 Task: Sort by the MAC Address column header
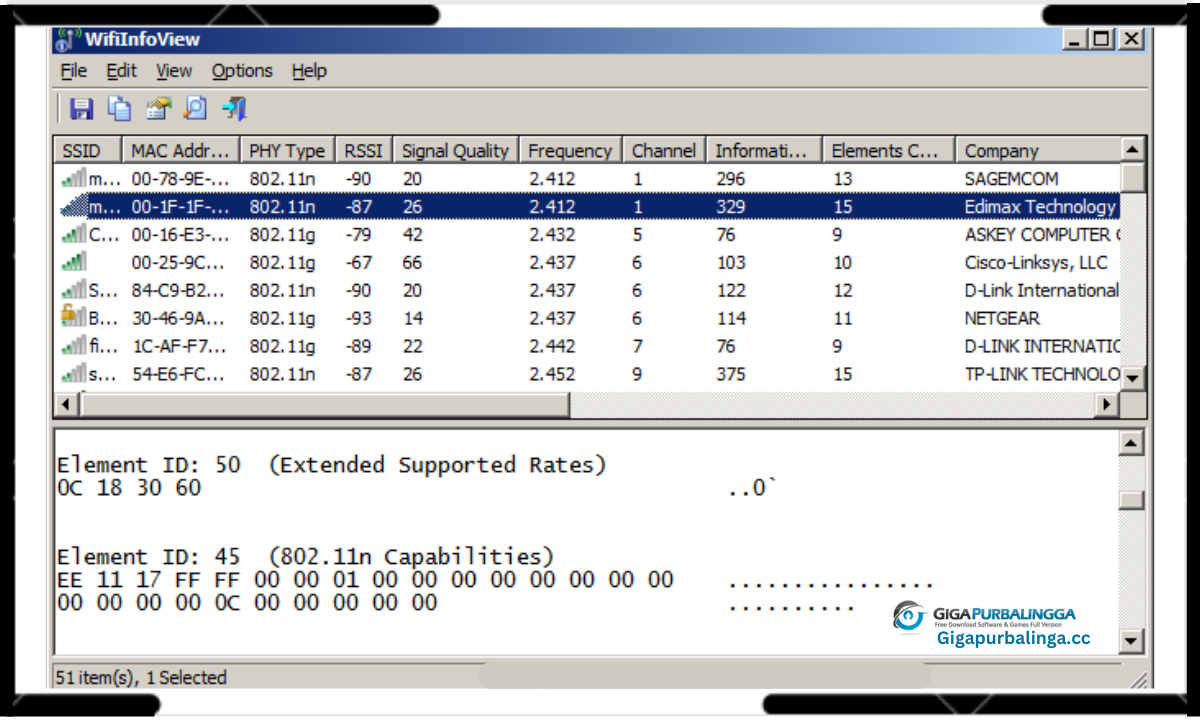(x=180, y=151)
